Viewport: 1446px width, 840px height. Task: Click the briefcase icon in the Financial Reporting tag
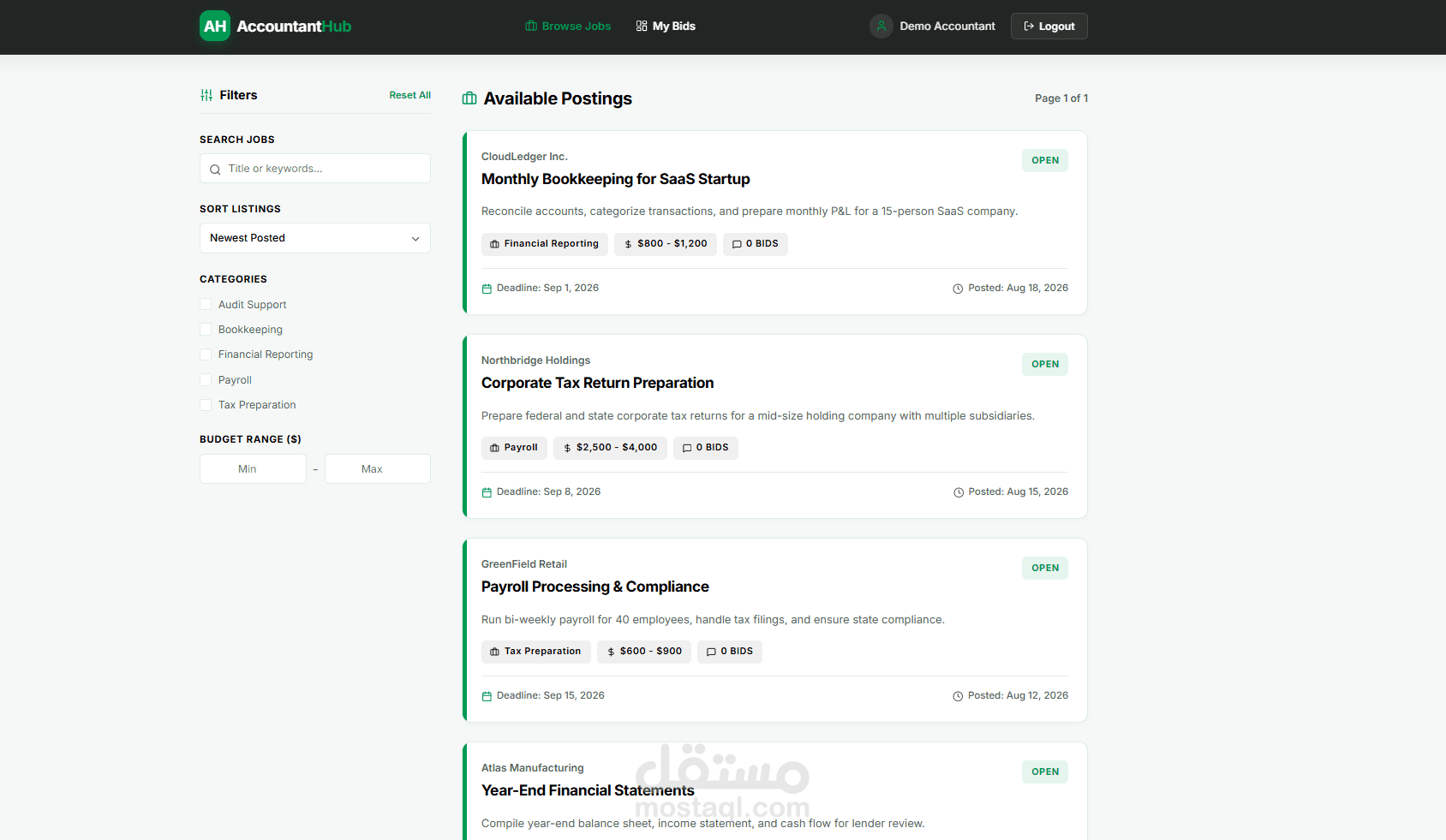tap(494, 244)
